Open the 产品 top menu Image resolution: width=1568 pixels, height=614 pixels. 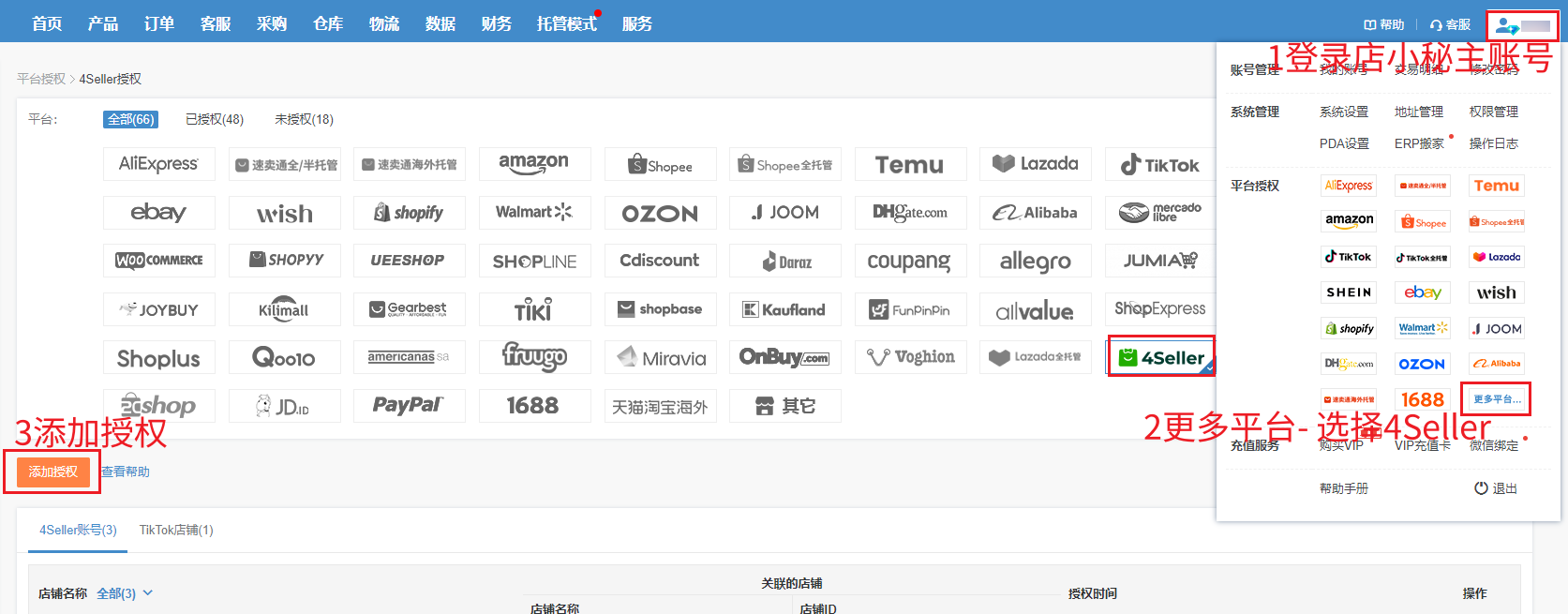103,23
